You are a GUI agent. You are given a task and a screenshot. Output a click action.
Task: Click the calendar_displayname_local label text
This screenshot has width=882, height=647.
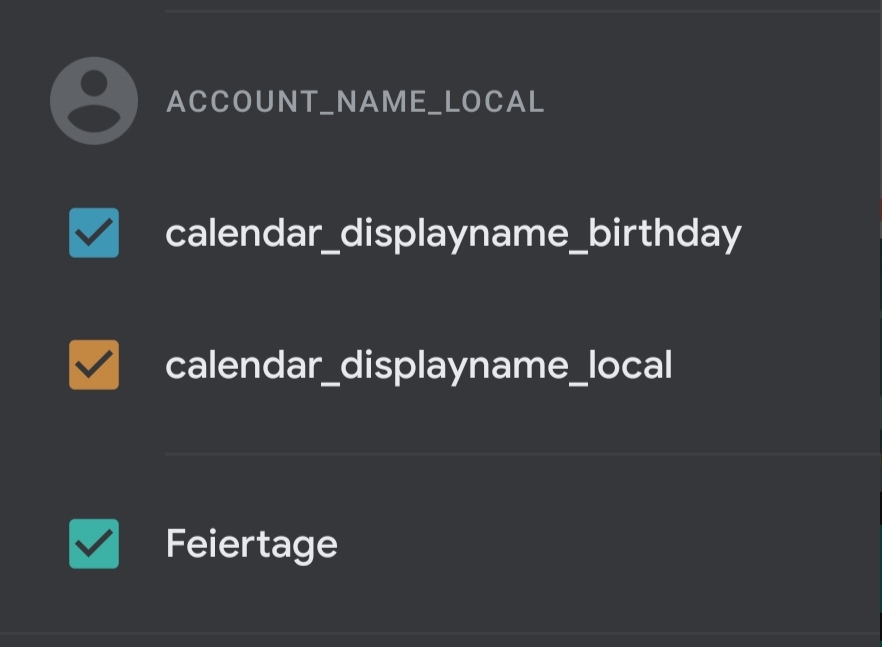click(418, 366)
